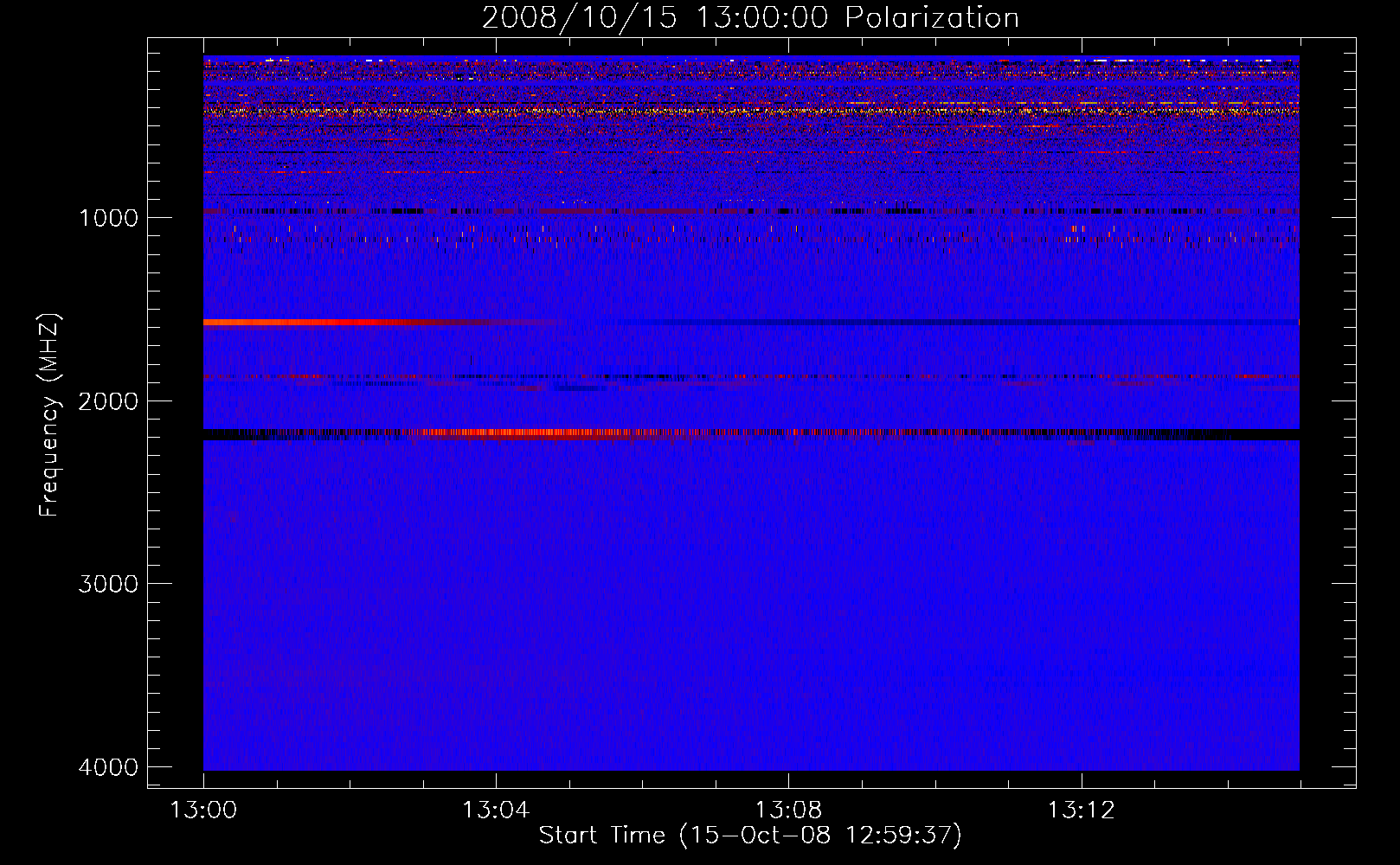Click the 13:08 time tick label
The height and width of the screenshot is (865, 1400).
point(788,811)
